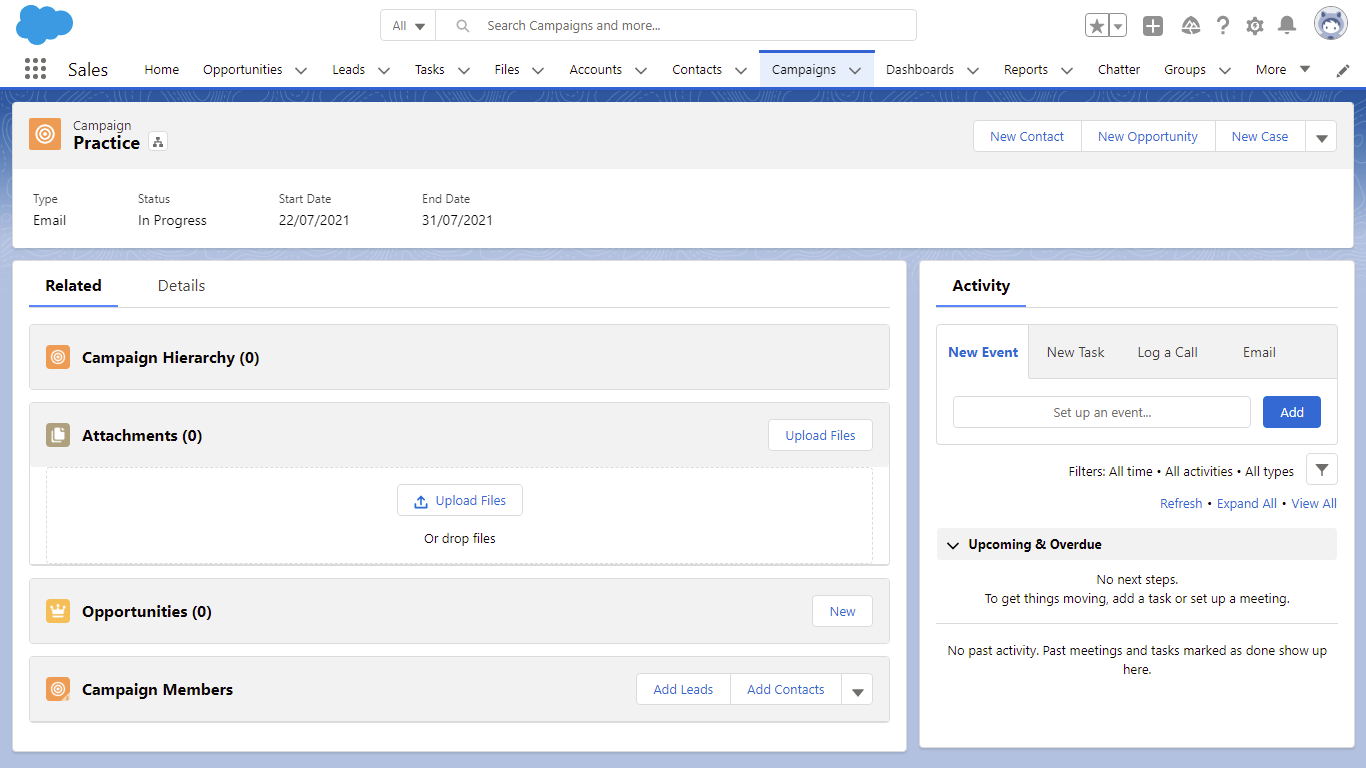This screenshot has height=768, width=1366.
Task: Open the Campaign Hierarchy (0) related list
Action: (170, 357)
